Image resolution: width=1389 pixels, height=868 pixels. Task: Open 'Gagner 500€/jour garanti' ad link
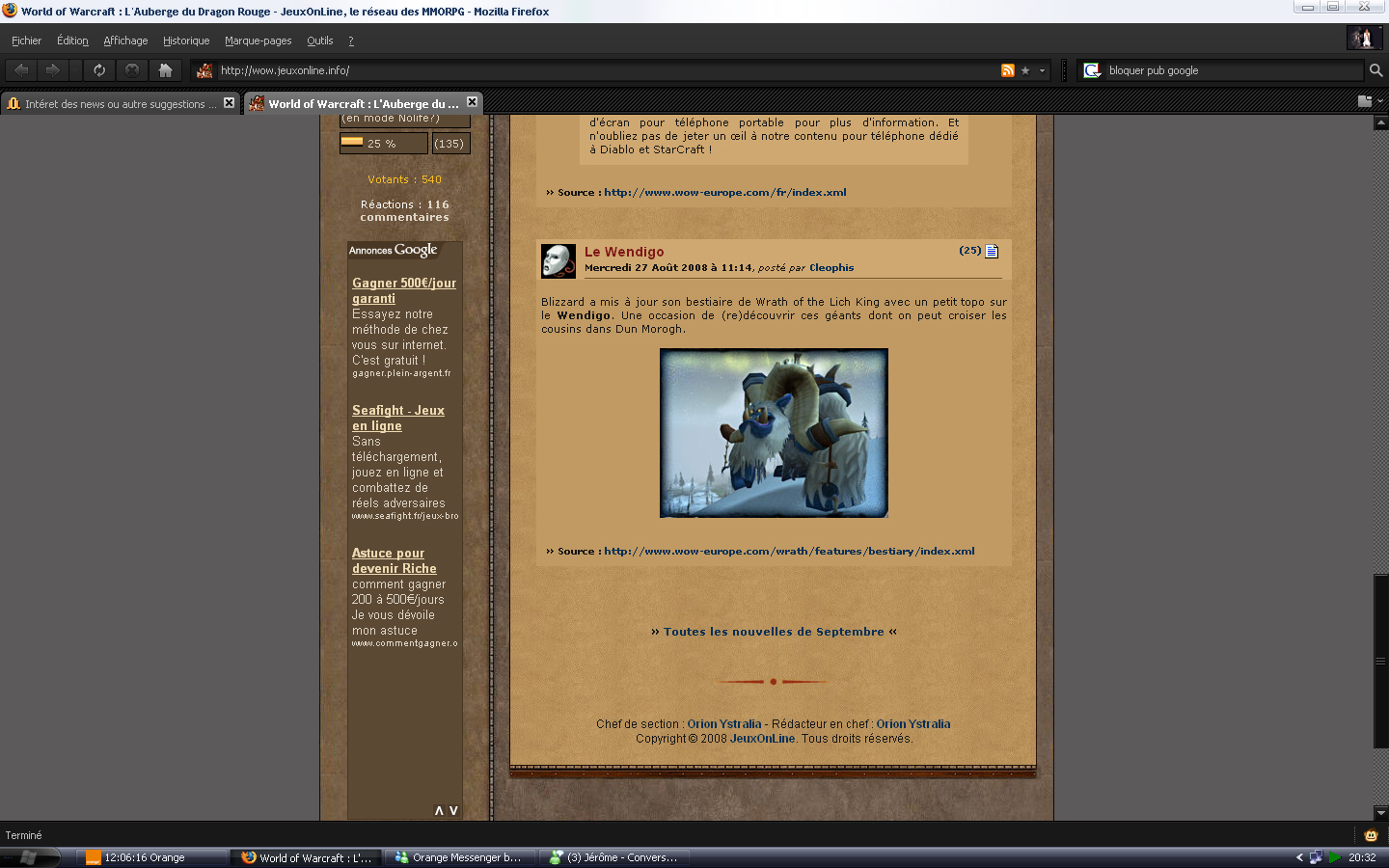click(x=404, y=290)
